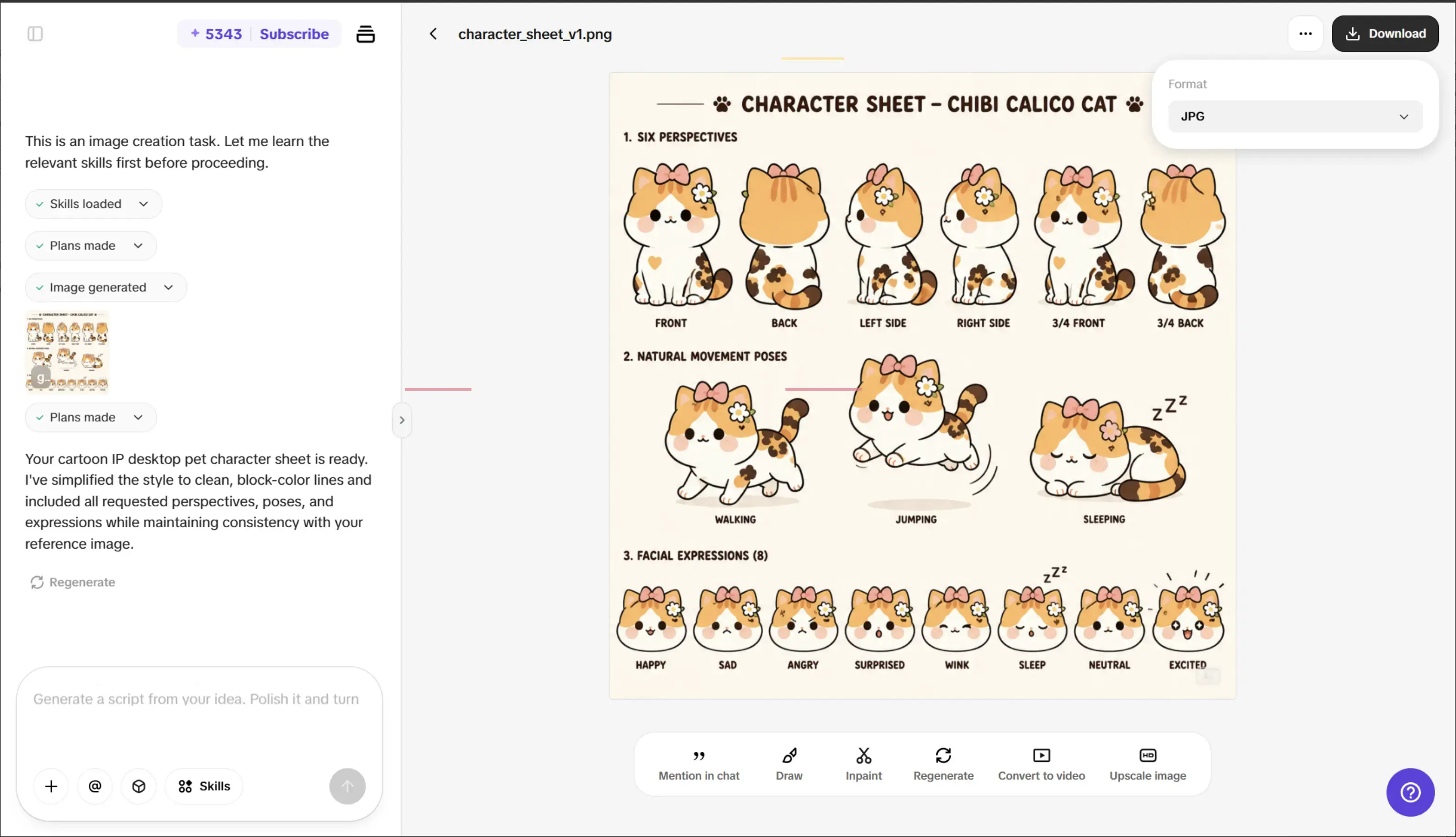Click Convert to video
This screenshot has width=1456, height=837.
[1042, 765]
